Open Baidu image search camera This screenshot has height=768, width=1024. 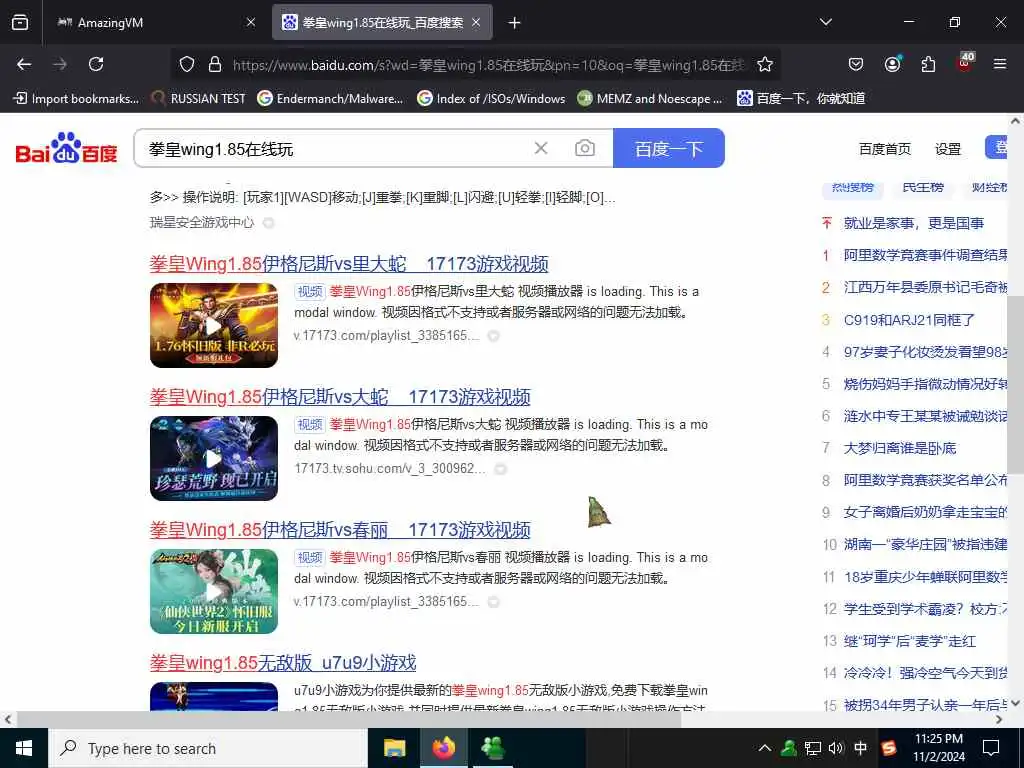pos(584,148)
